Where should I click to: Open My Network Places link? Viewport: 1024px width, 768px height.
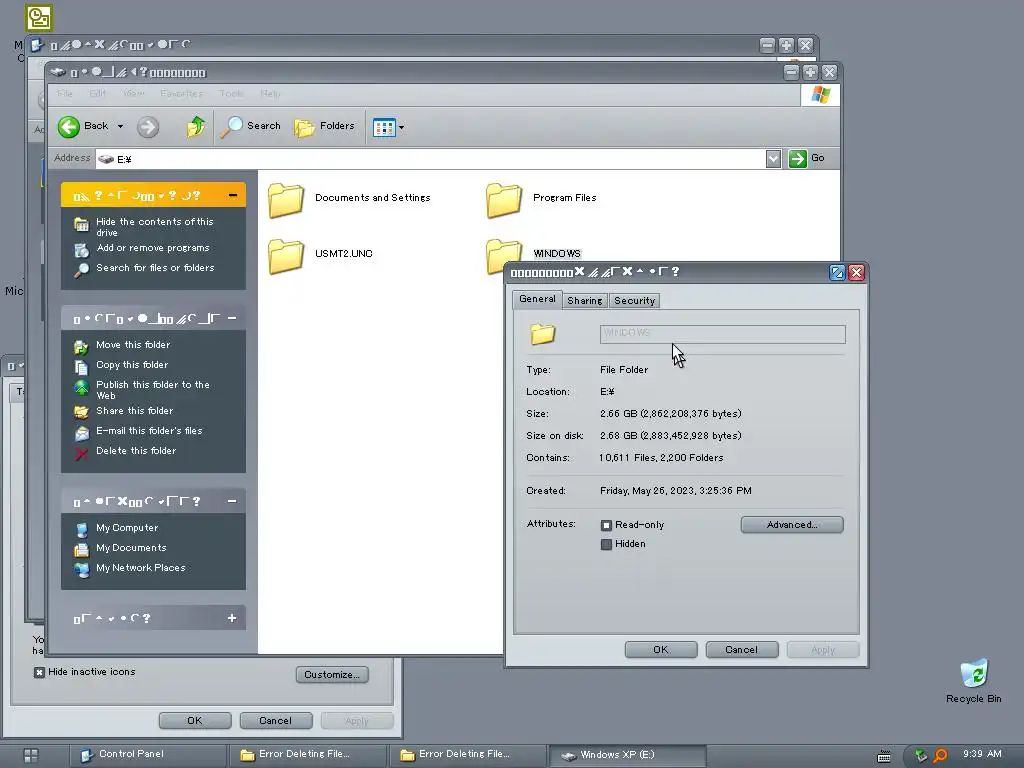pyautogui.click(x=140, y=568)
